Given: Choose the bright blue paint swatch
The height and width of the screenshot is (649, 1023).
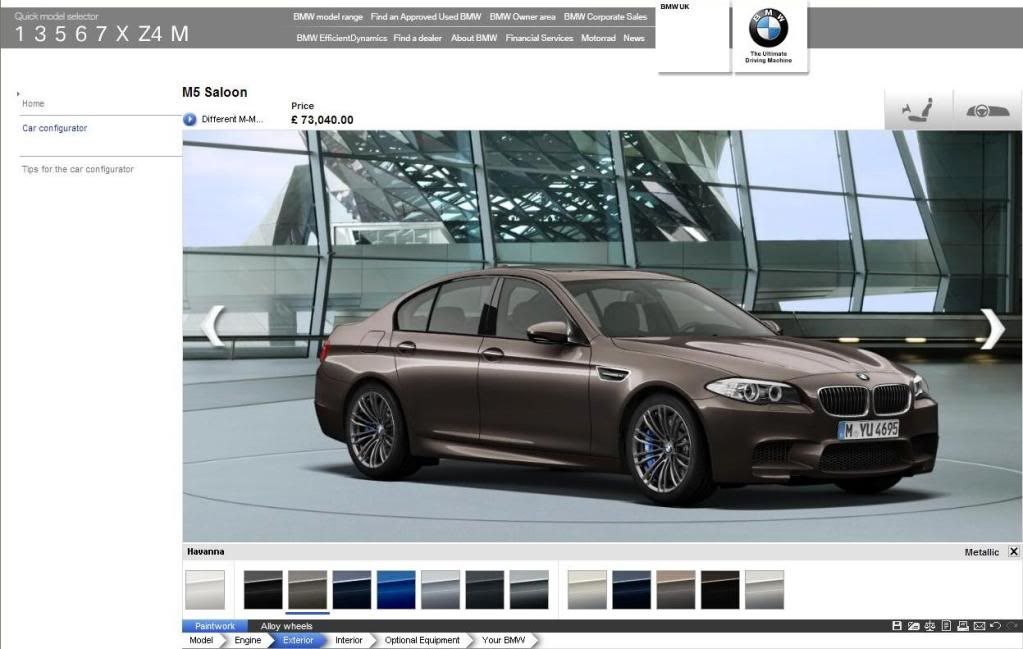Looking at the screenshot, I should (x=396, y=590).
